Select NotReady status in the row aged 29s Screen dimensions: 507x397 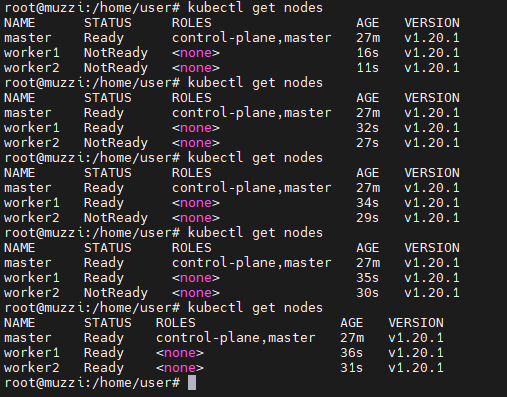tap(116, 218)
